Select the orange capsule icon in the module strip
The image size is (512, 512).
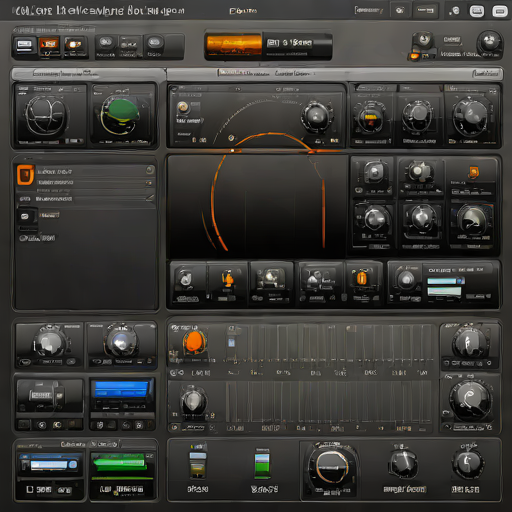[362, 277]
